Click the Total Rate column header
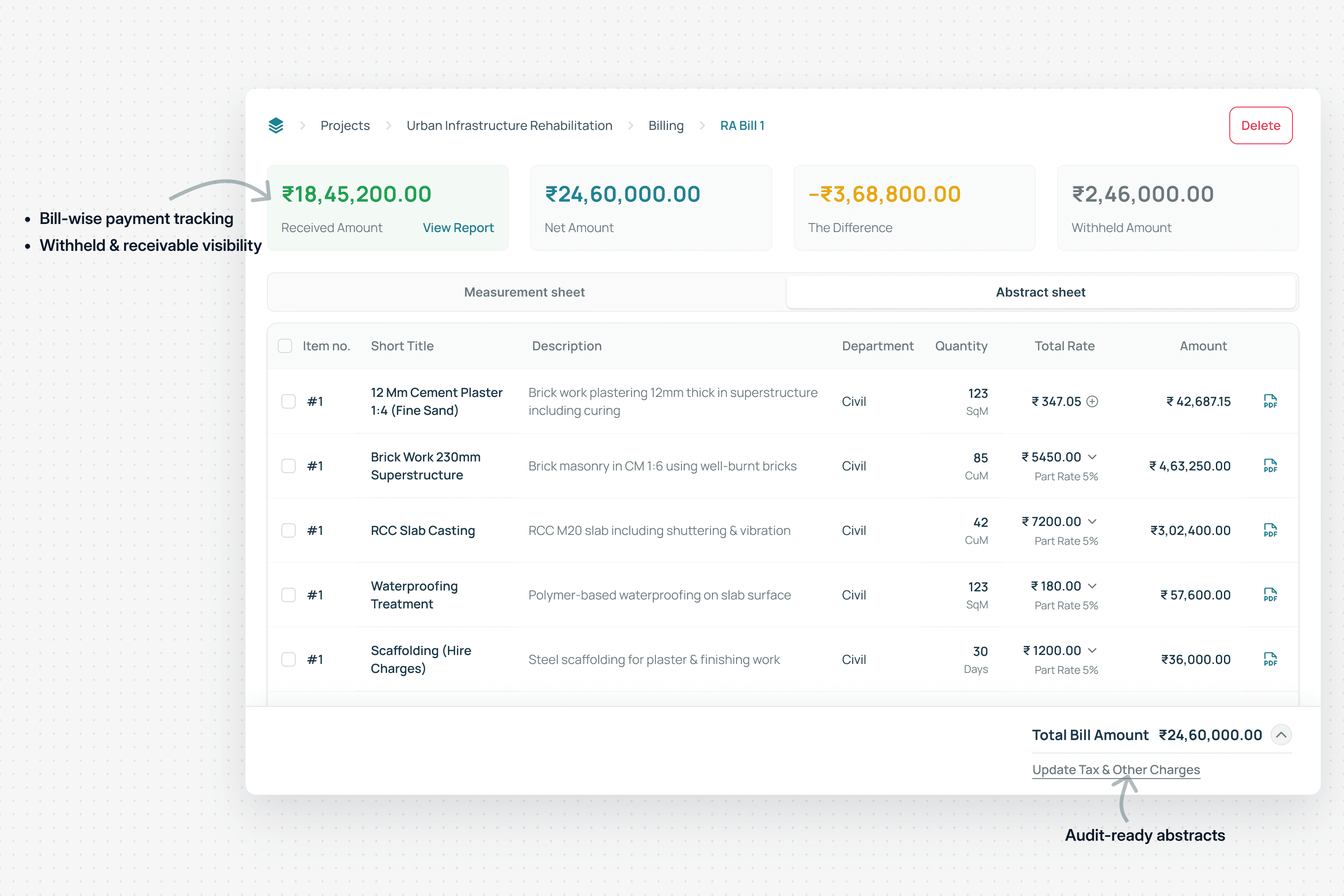This screenshot has height=896, width=1344. point(1064,346)
